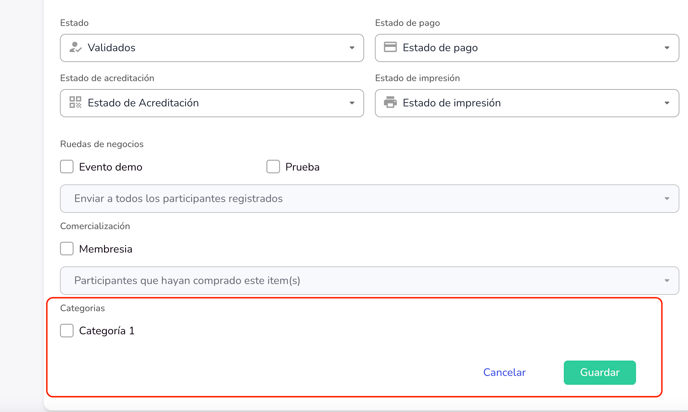Click the Cancelar link

pyautogui.click(x=504, y=373)
